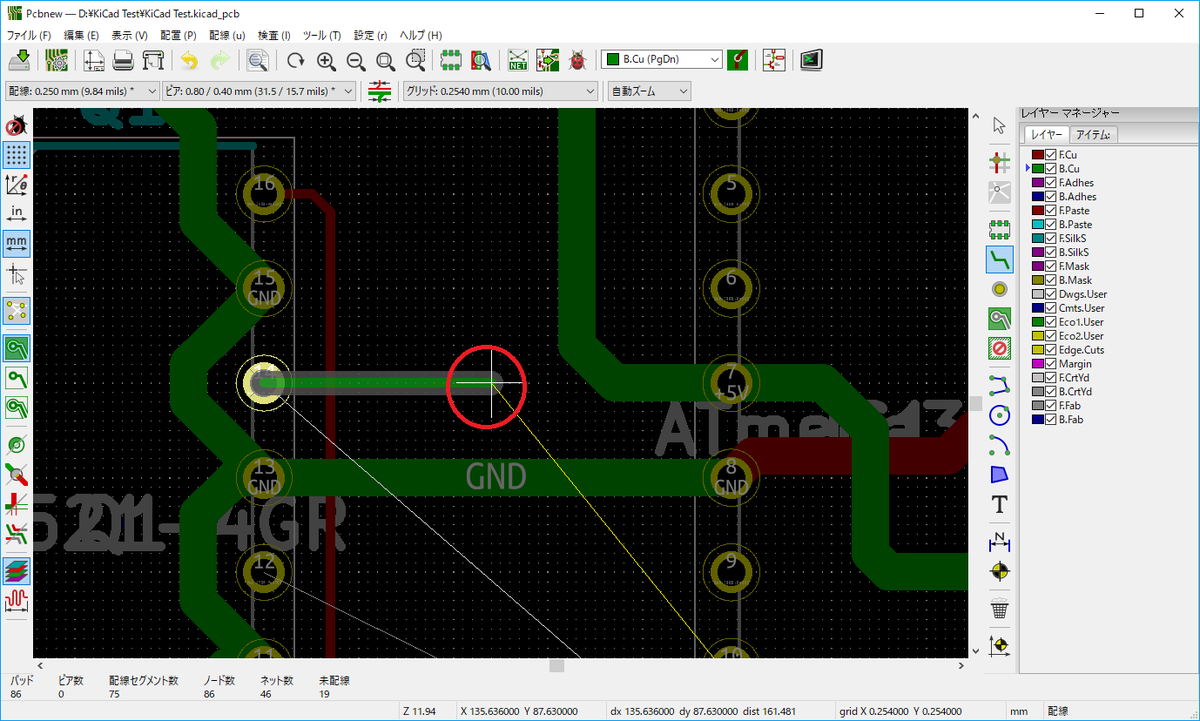This screenshot has height=721, width=1200.
Task: Switch units to millimeters
Action: [16, 243]
